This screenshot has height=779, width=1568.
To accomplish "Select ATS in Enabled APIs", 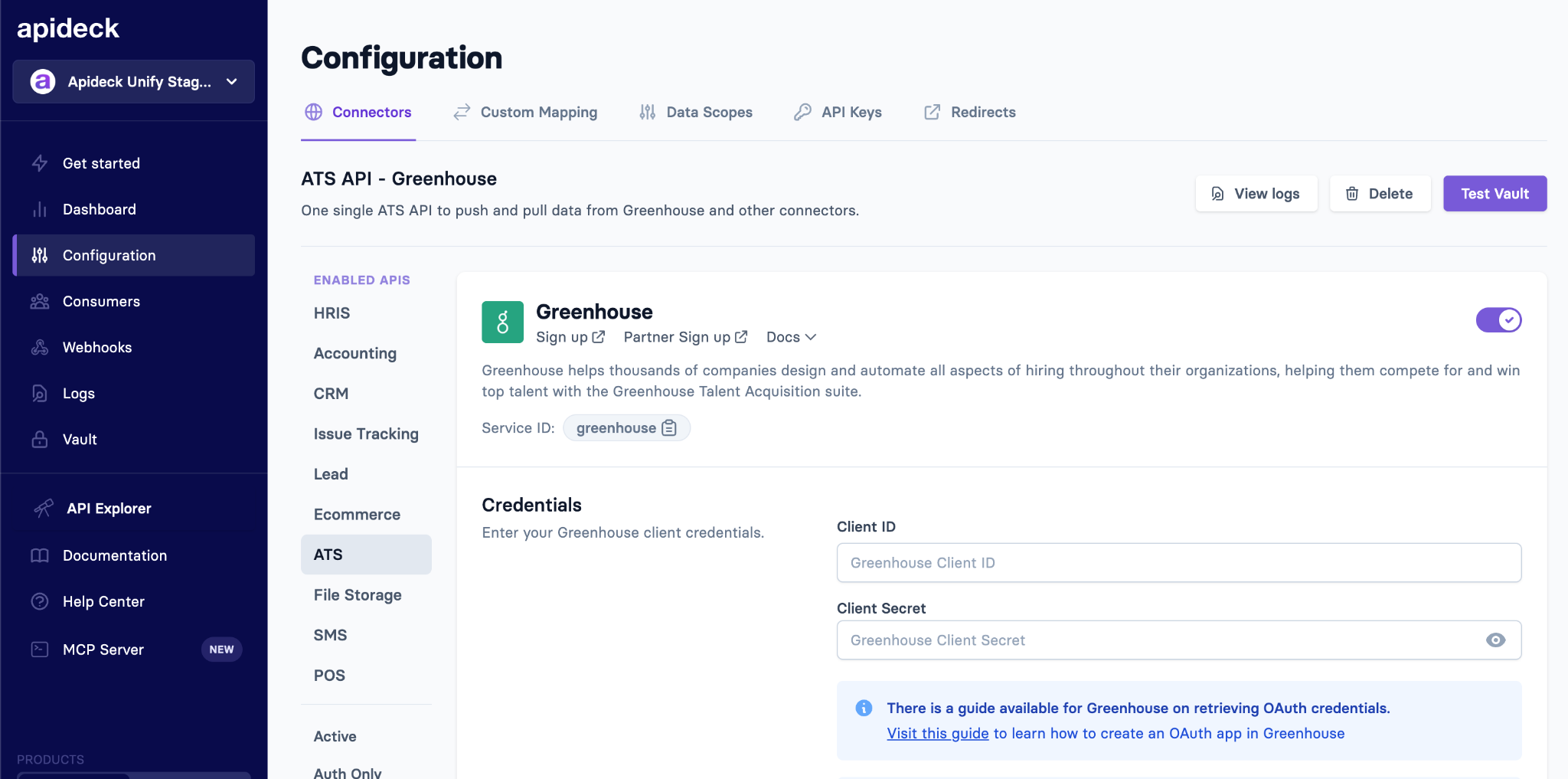I will point(366,555).
